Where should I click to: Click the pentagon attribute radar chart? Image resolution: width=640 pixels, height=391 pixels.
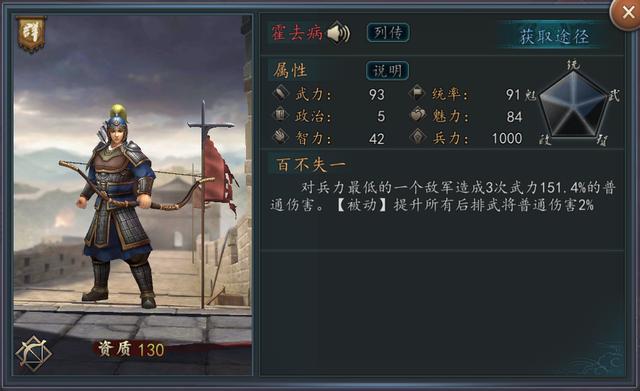click(x=573, y=104)
